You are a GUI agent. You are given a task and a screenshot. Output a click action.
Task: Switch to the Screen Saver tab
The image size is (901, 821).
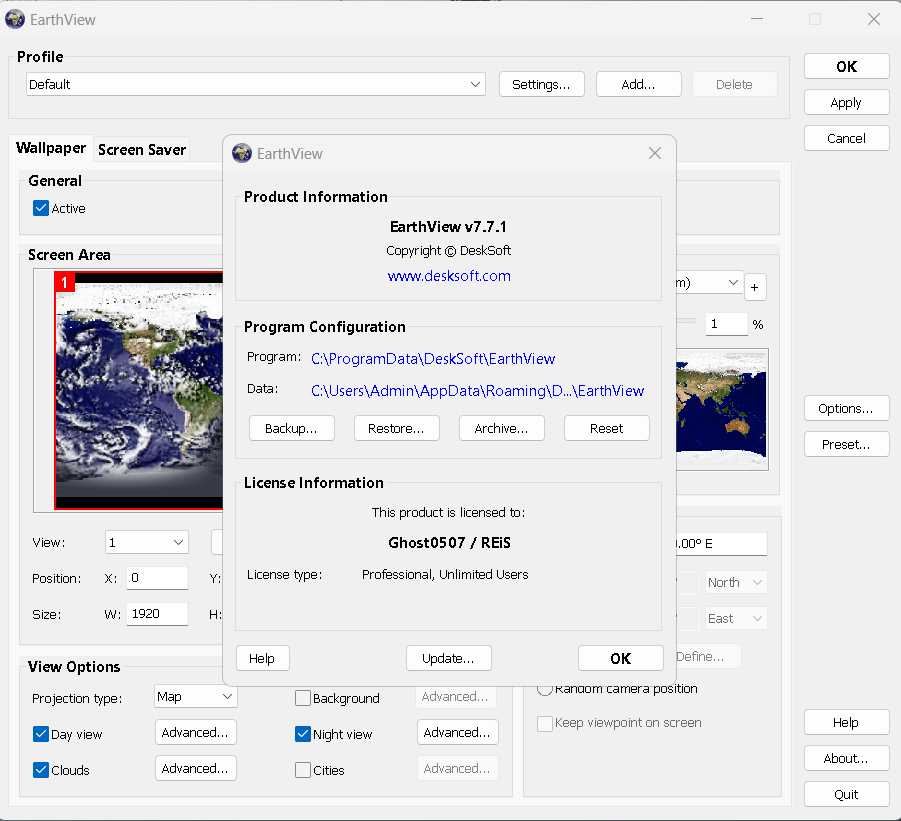tap(142, 150)
